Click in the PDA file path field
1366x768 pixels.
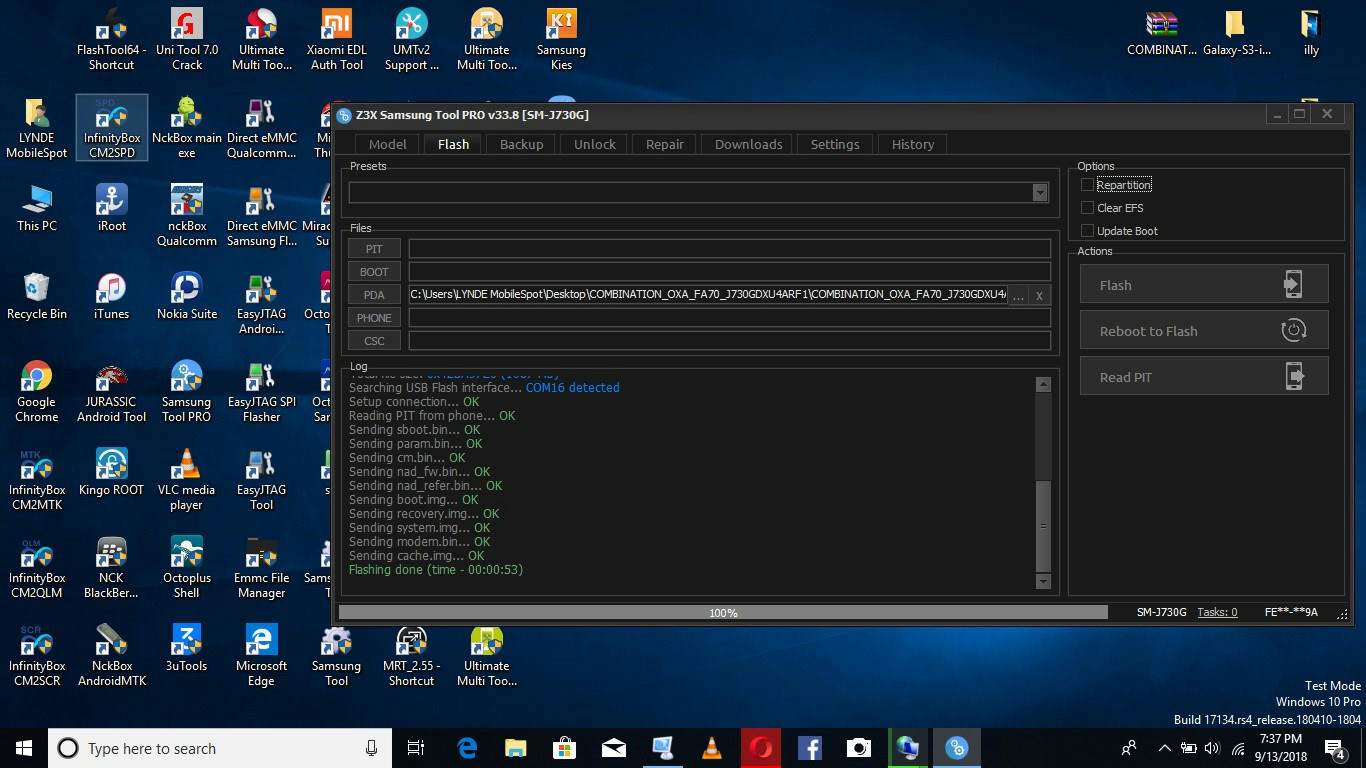708,295
